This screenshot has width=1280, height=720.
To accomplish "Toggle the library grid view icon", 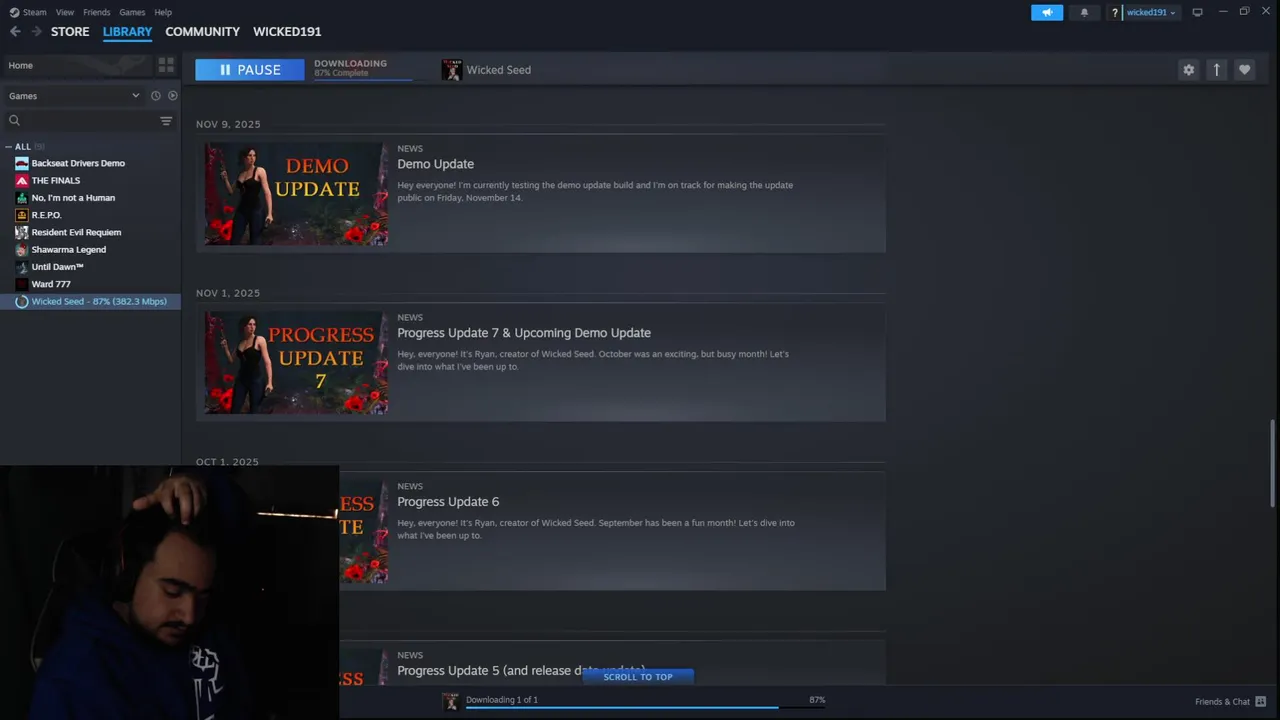I will [x=166, y=65].
